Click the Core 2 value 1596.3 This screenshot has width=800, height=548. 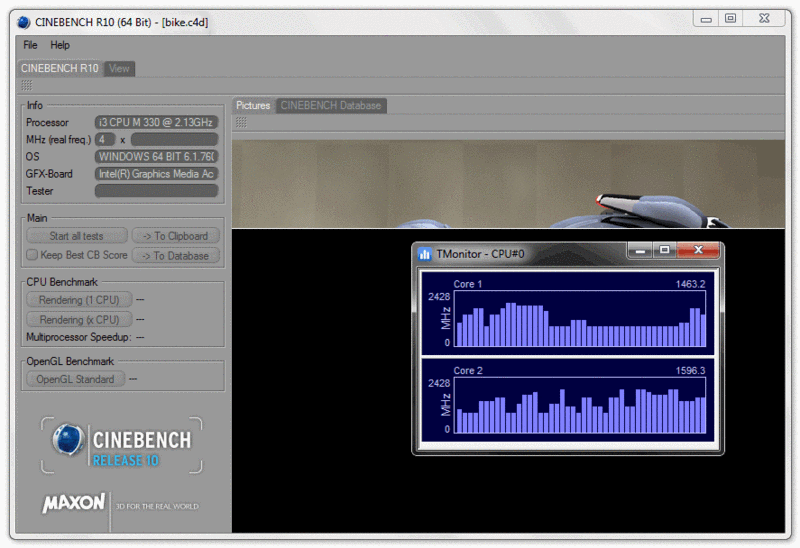pyautogui.click(x=690, y=371)
